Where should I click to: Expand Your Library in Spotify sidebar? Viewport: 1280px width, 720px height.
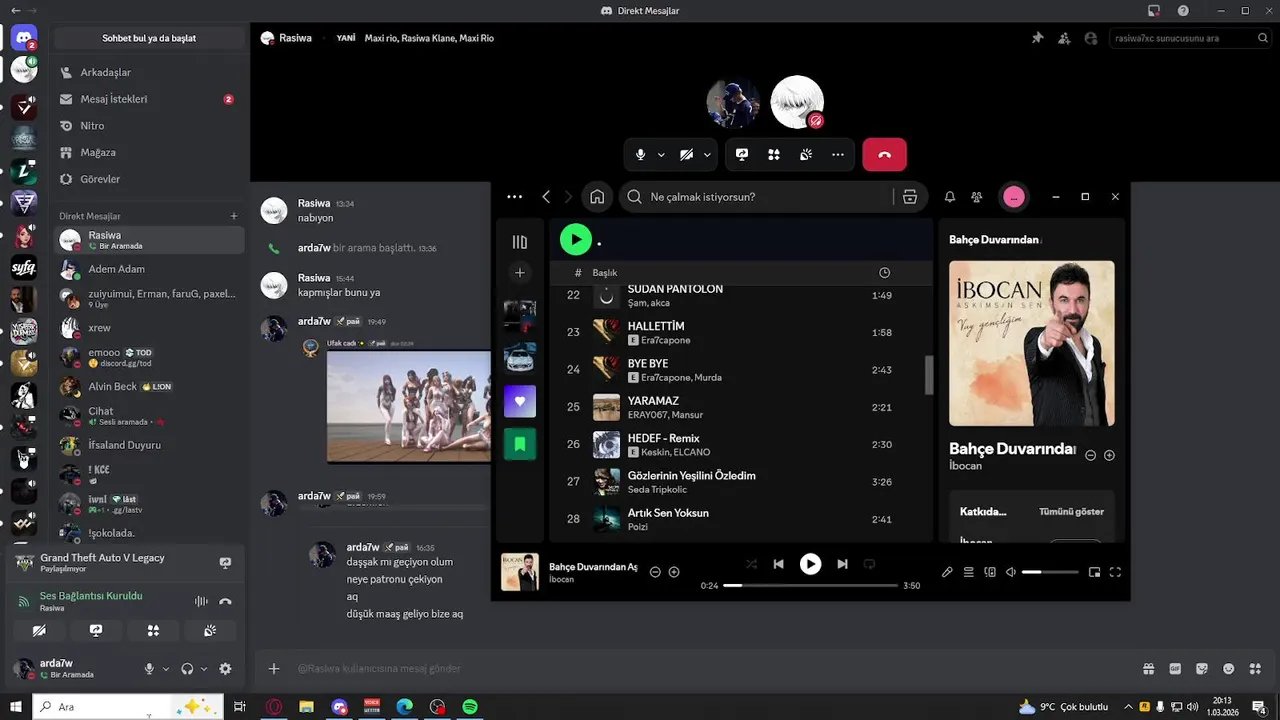(520, 242)
